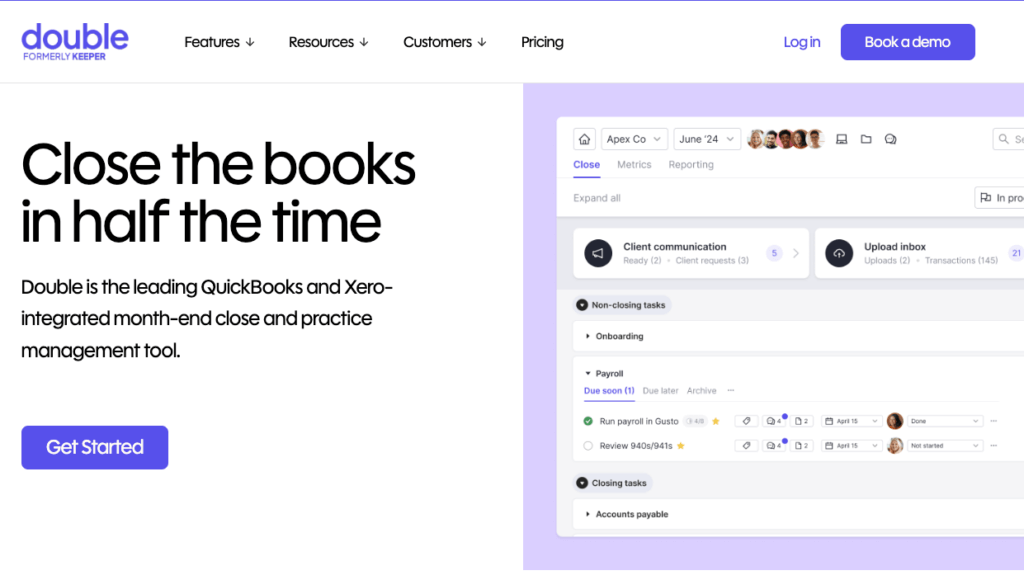This screenshot has width=1024, height=580.
Task: Click the cloud upload icon for Upload inbox
Action: [x=839, y=253]
